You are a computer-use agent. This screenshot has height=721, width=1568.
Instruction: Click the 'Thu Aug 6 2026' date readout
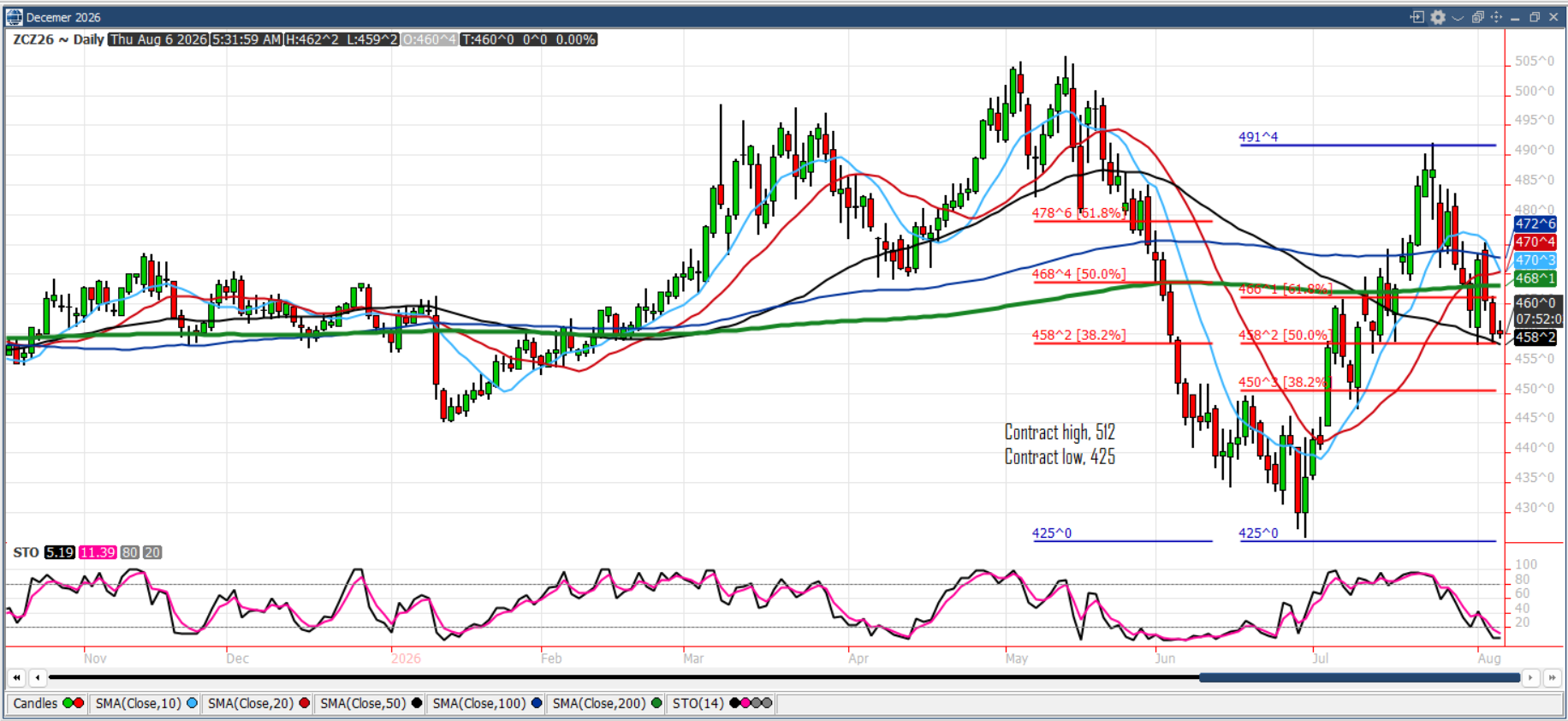coord(158,39)
